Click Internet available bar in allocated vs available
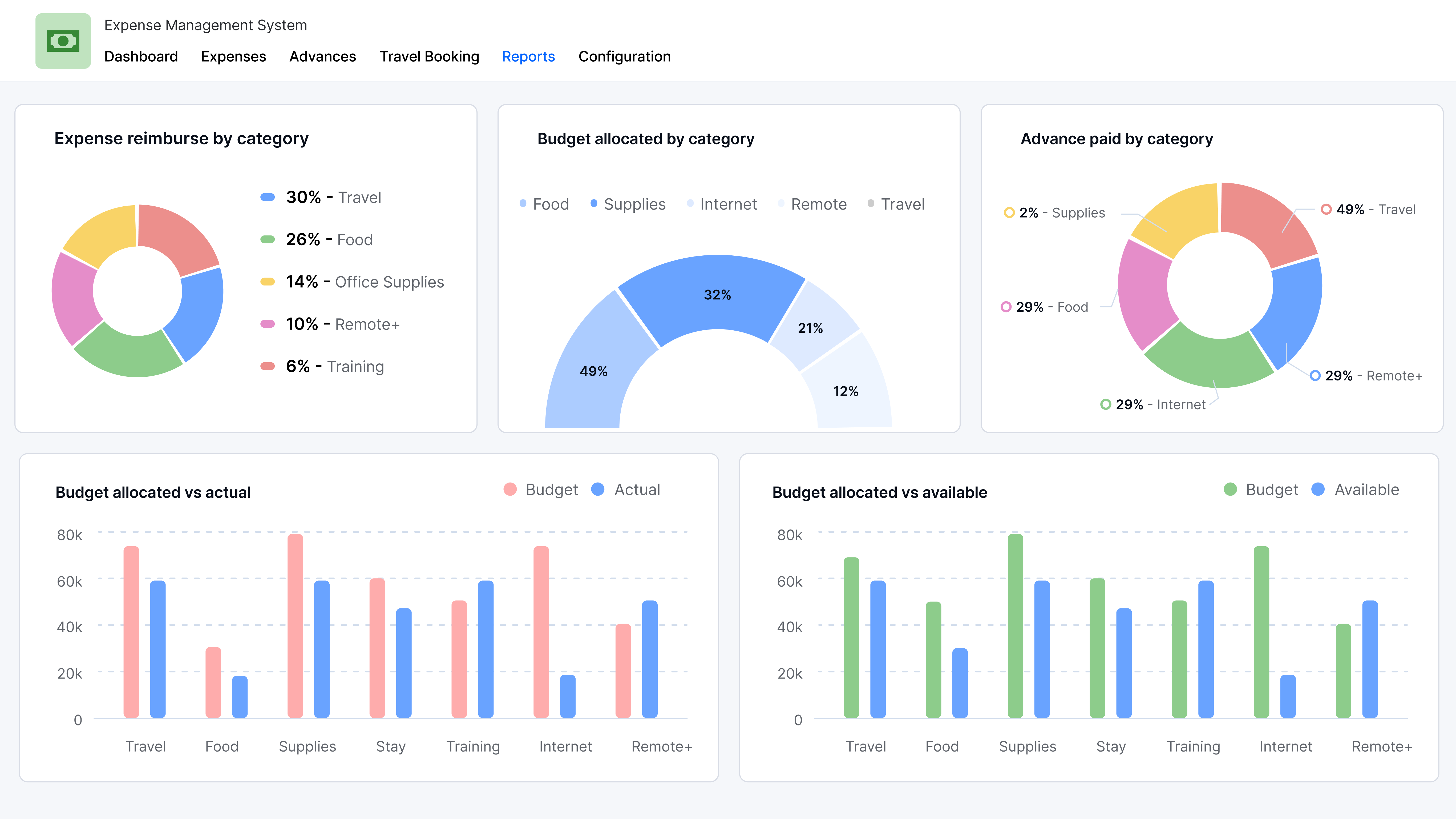This screenshot has width=1456, height=819. (1288, 696)
